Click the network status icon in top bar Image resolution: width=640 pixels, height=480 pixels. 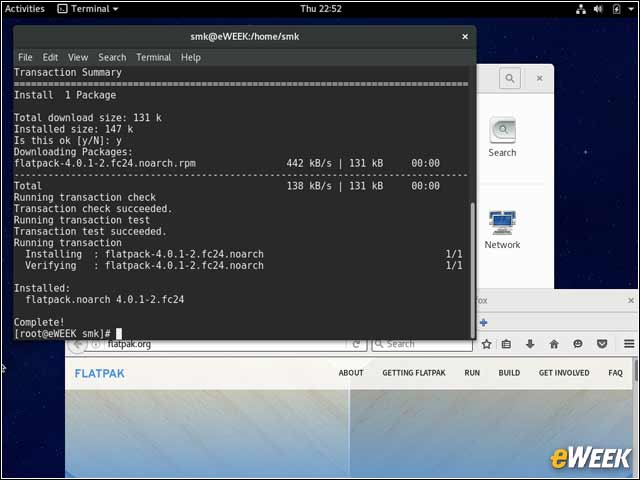580,9
